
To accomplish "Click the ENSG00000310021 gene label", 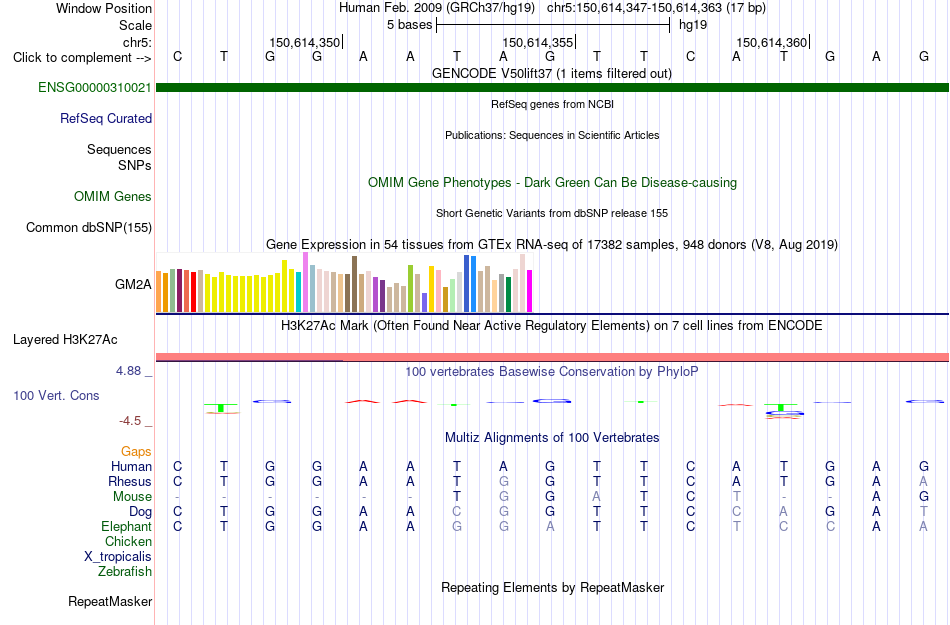I will [x=95, y=87].
